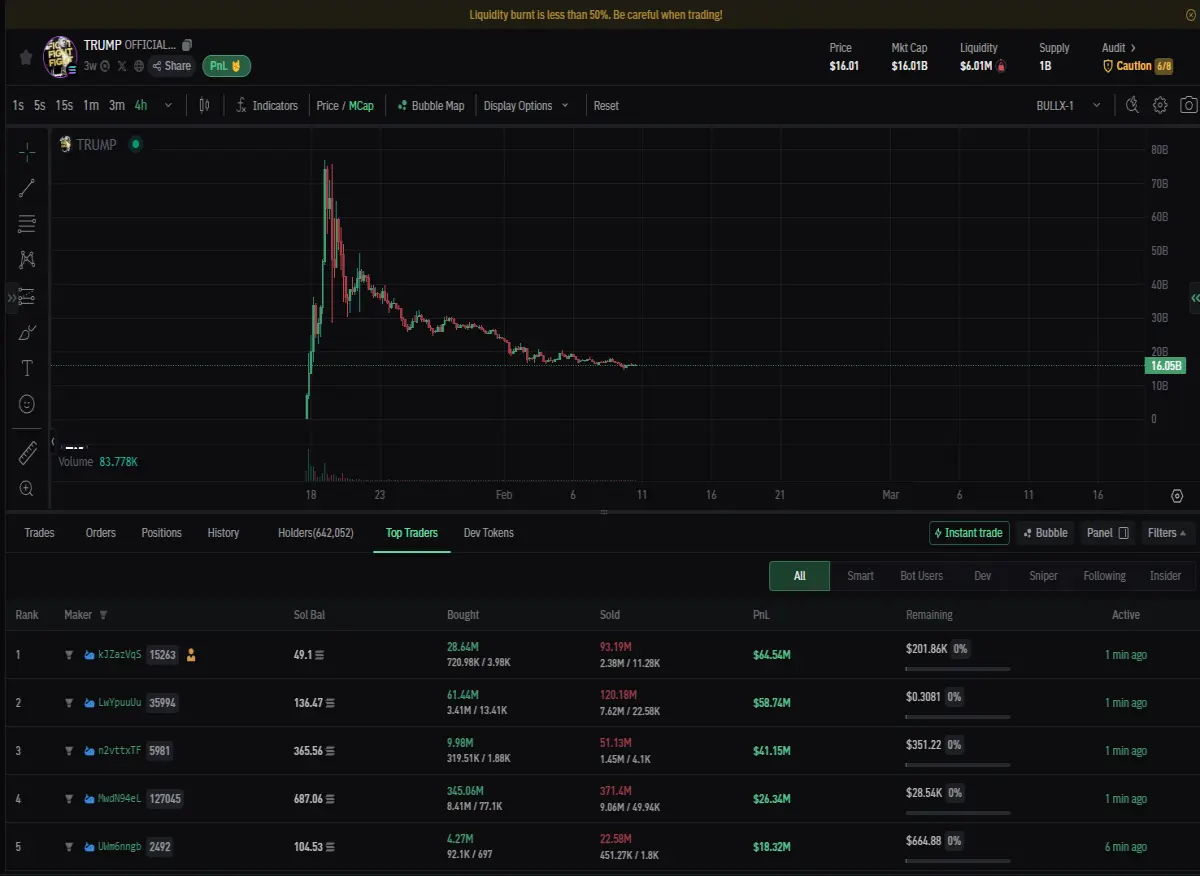Open chart settings gear in top toolbar

[1160, 105]
